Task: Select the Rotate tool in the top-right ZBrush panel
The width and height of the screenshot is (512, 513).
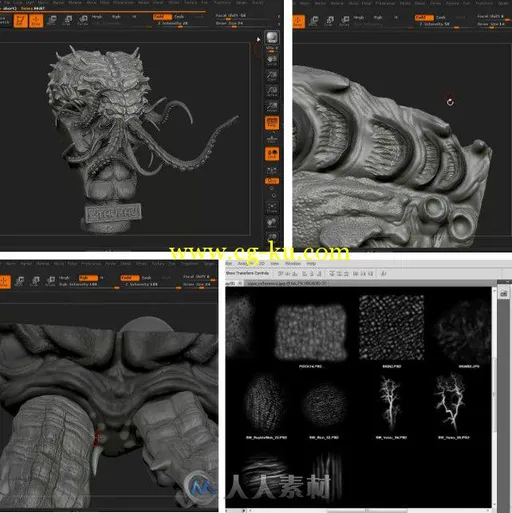Action: [344, 21]
